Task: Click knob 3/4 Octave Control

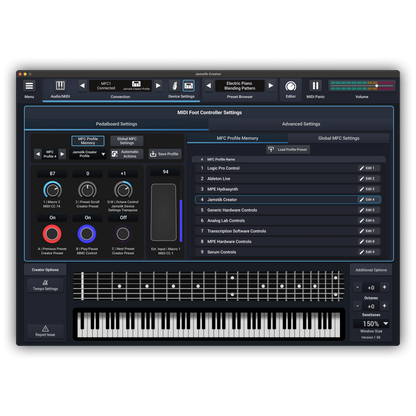Action: [123, 190]
